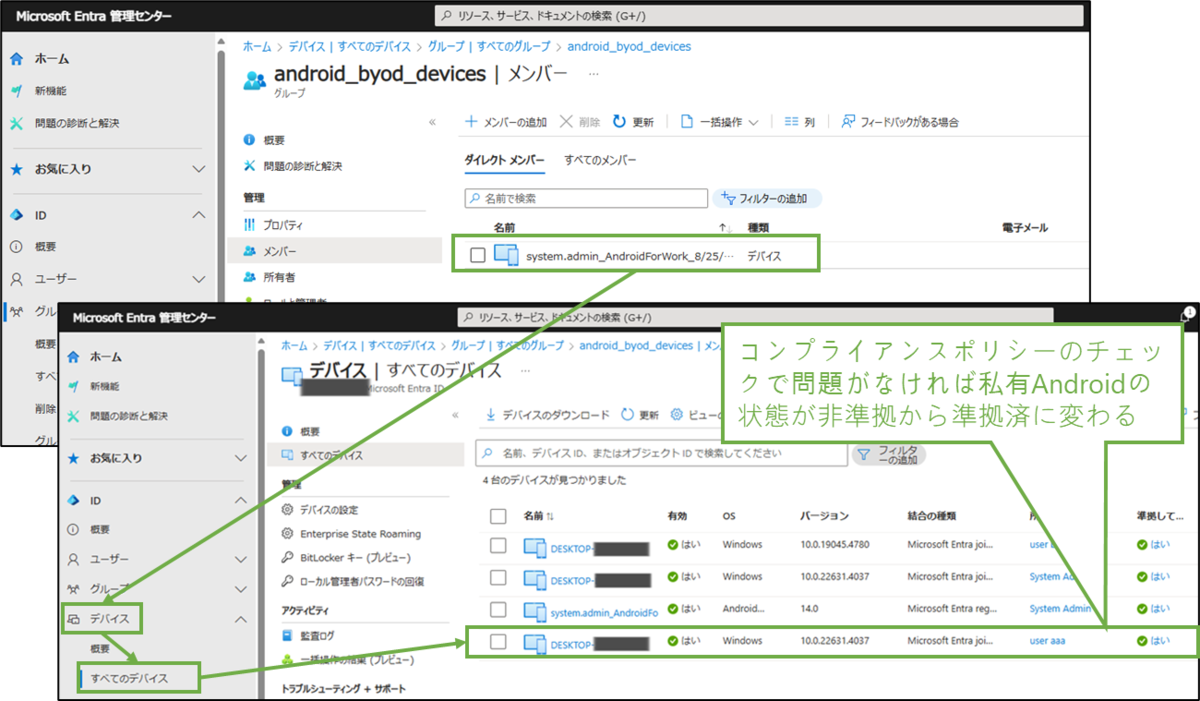
Task: Click the key icon beside ローカル管理者パスワードの回復
Action: click(288, 581)
